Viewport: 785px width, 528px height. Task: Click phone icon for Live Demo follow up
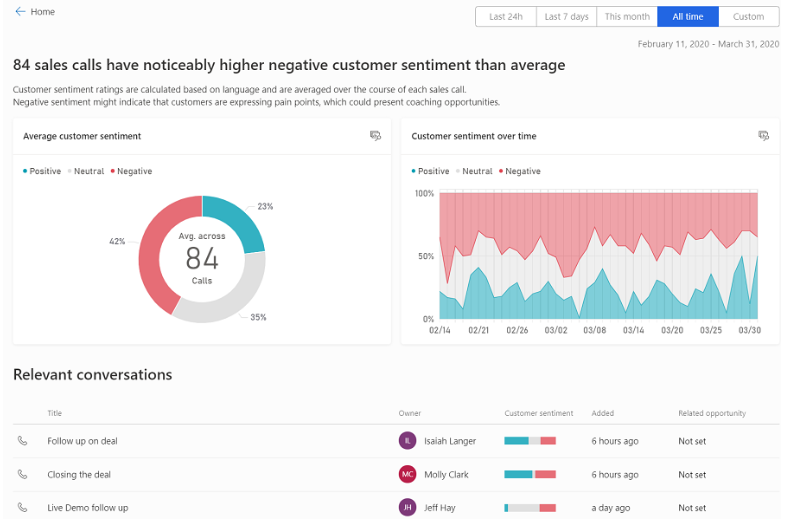(23, 508)
